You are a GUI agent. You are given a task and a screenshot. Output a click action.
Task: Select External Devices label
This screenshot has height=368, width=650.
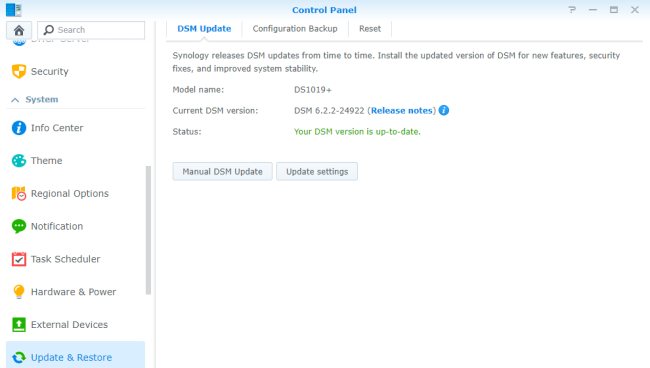(69, 324)
